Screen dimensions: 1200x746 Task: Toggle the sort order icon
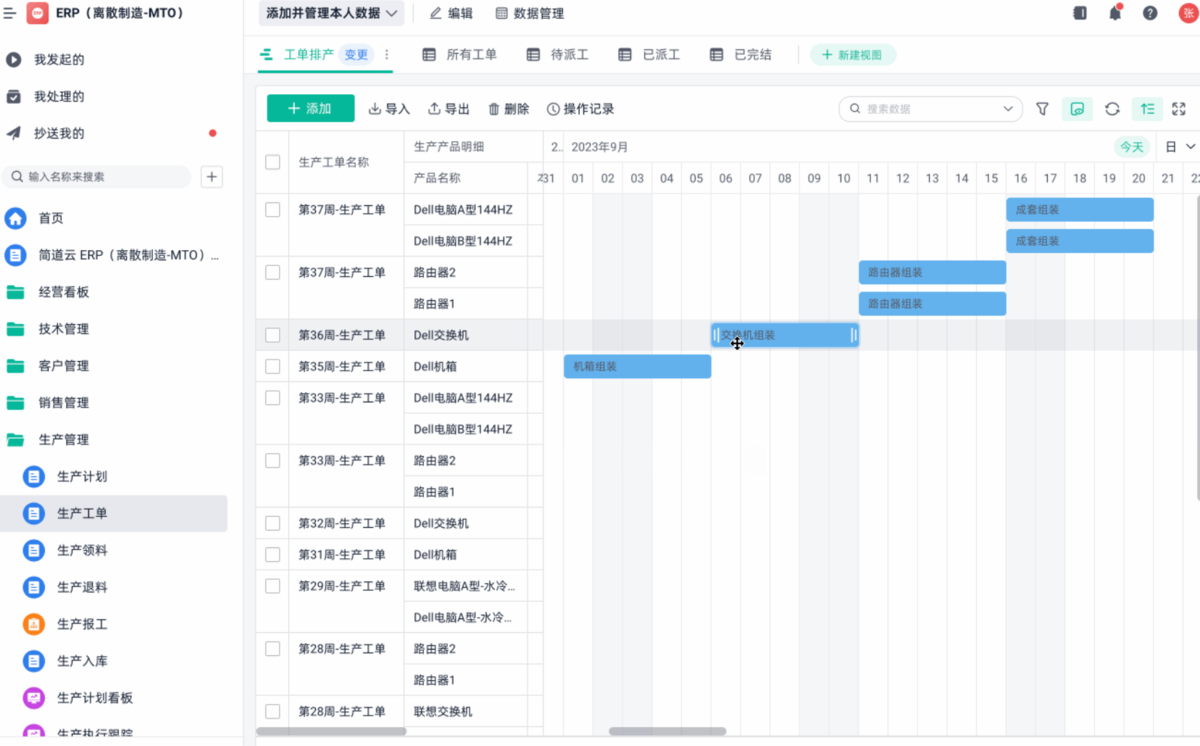pos(1146,109)
